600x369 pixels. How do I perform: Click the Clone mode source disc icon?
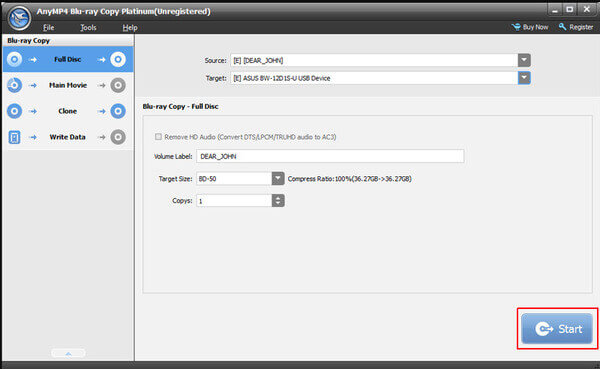[x=15, y=111]
